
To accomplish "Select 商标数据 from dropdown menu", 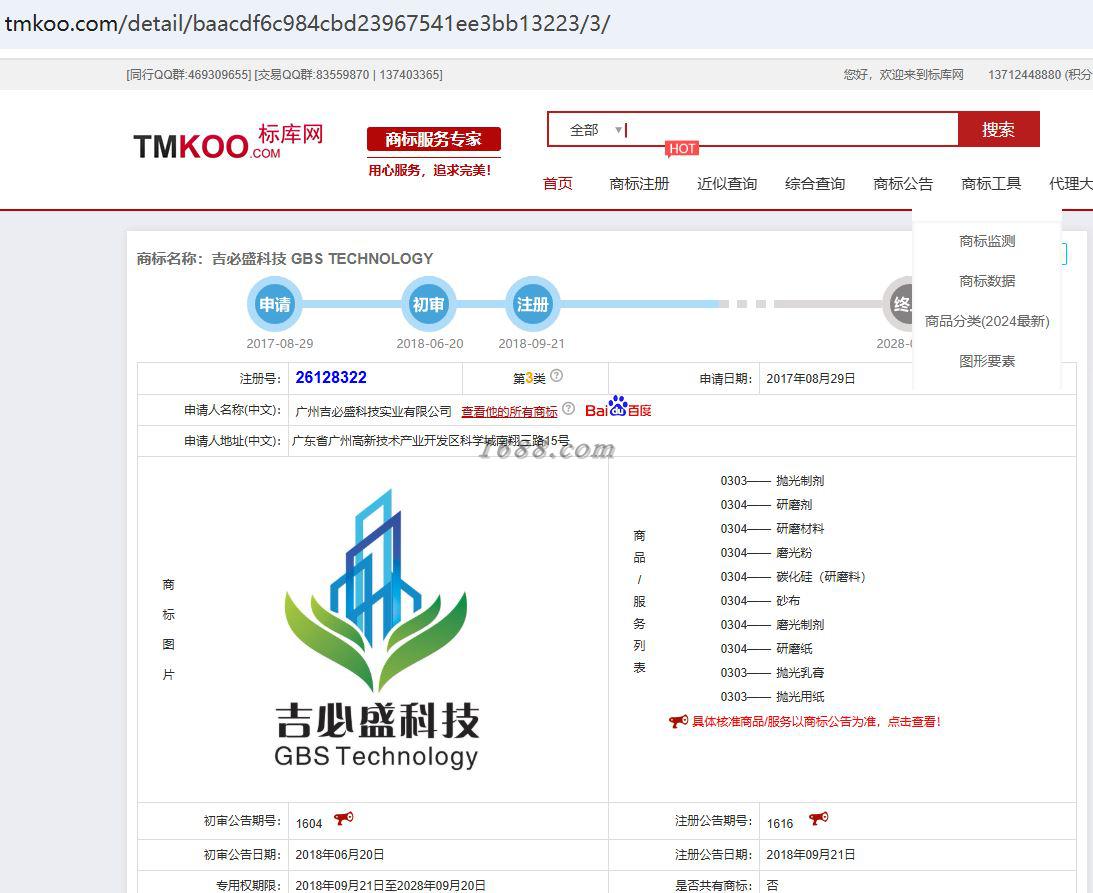I will [x=987, y=281].
